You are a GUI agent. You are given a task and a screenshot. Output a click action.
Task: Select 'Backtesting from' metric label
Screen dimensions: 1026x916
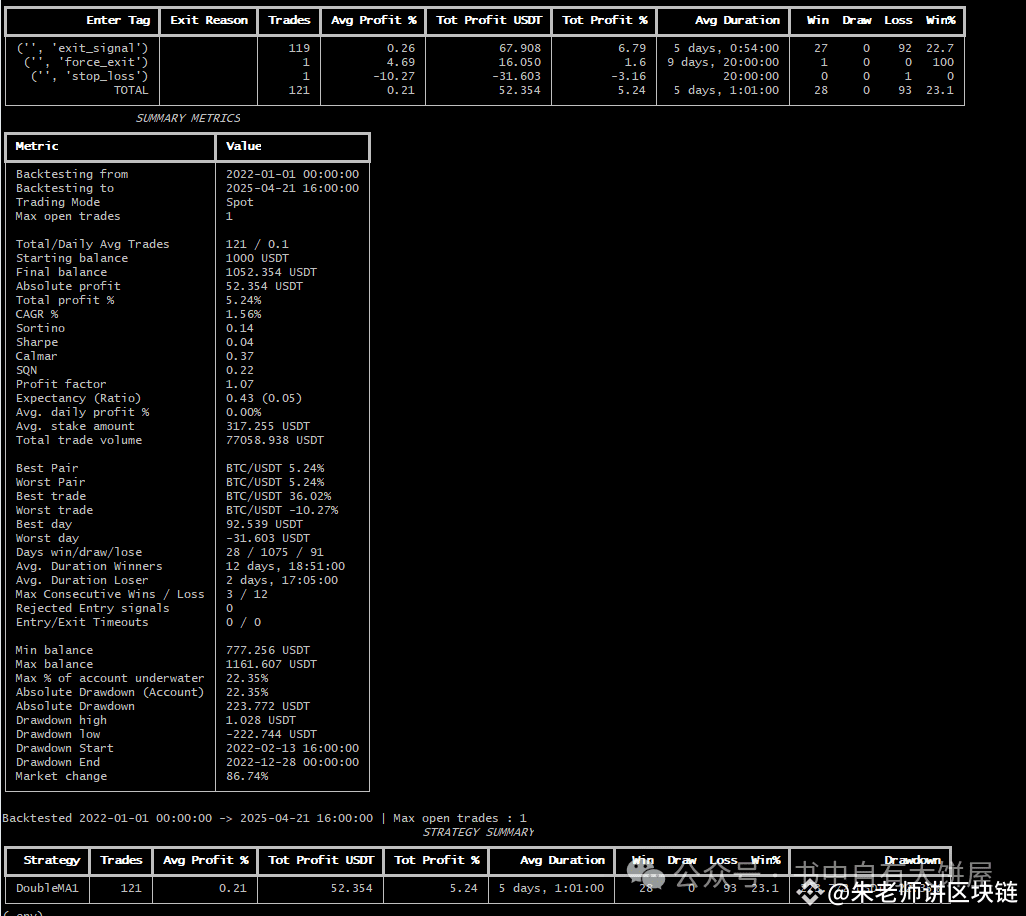[72, 174]
